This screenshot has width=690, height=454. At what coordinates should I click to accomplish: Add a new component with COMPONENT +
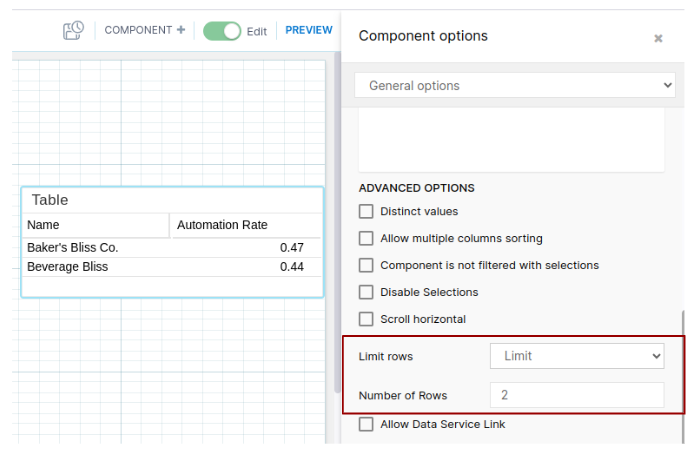click(145, 30)
